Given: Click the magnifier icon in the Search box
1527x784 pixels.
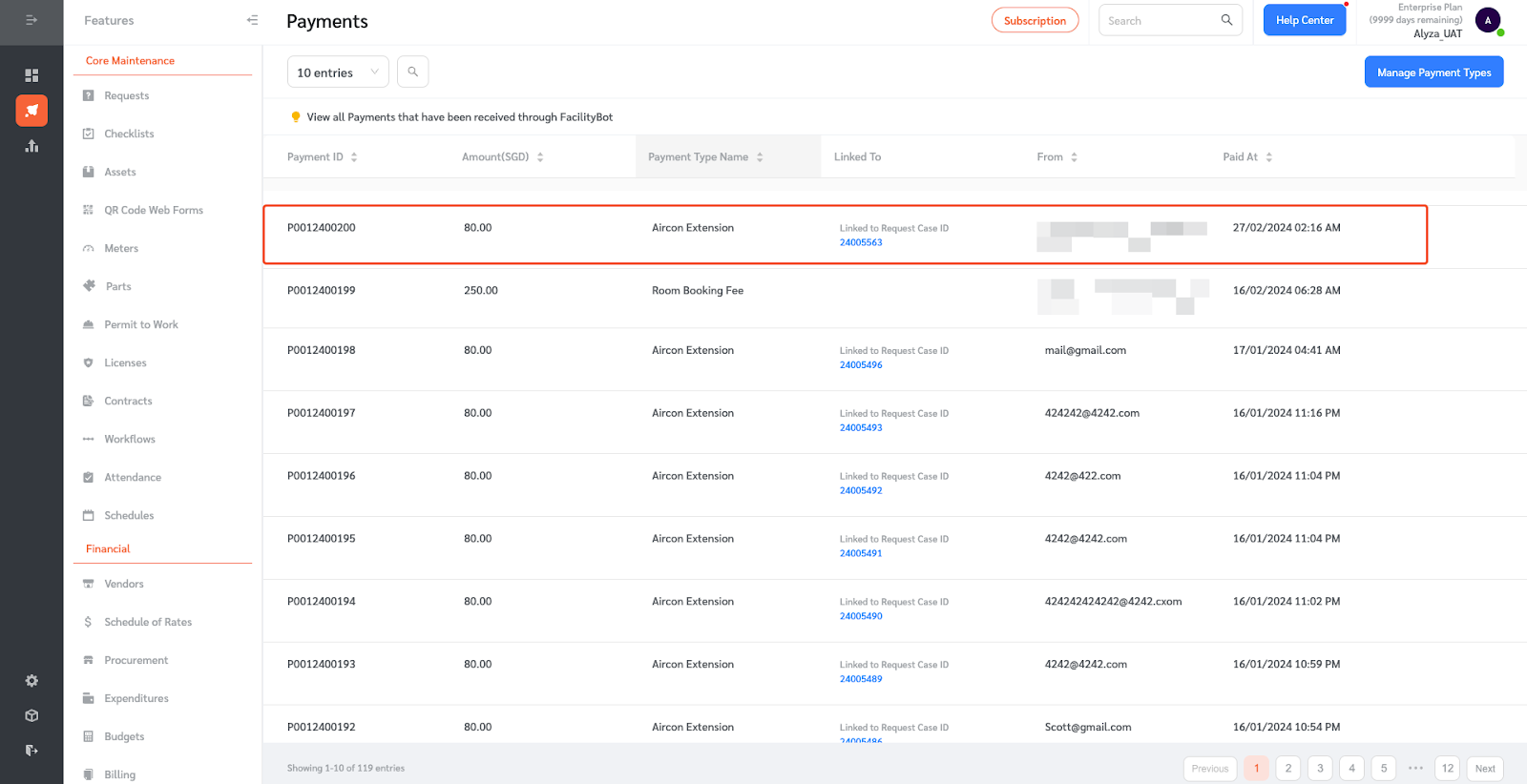Looking at the screenshot, I should tap(1226, 20).
